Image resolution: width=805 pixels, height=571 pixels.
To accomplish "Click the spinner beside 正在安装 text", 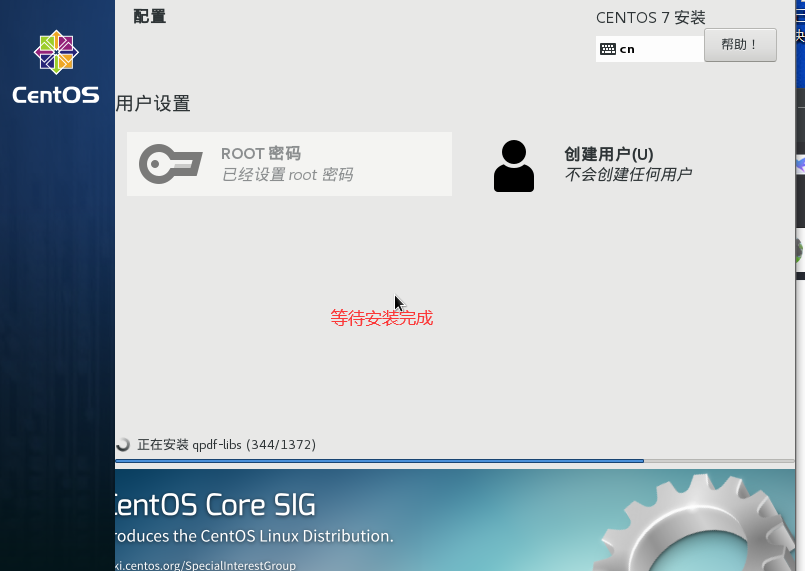I will click(123, 444).
